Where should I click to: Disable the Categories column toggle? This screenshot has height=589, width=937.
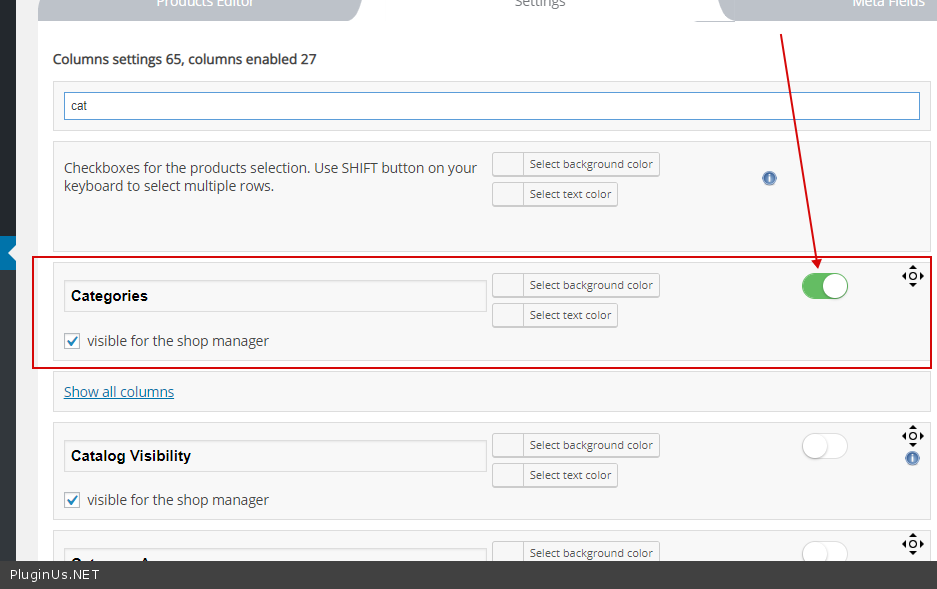(824, 286)
